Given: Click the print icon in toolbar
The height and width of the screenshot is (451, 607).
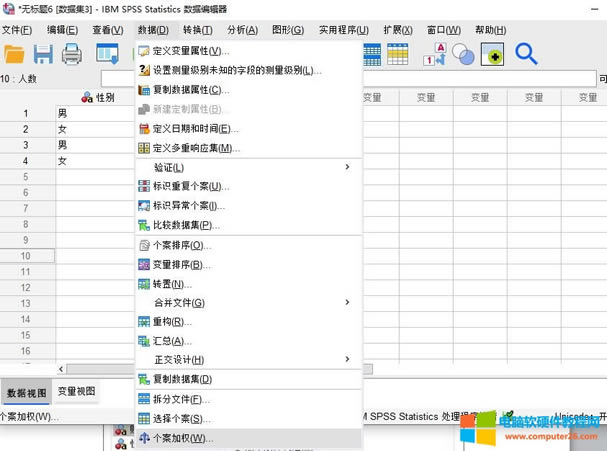Looking at the screenshot, I should coord(72,54).
